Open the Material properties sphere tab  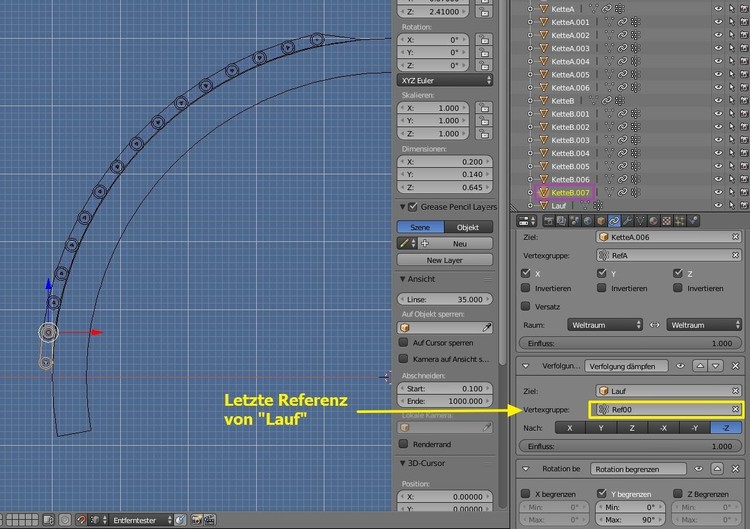click(654, 221)
